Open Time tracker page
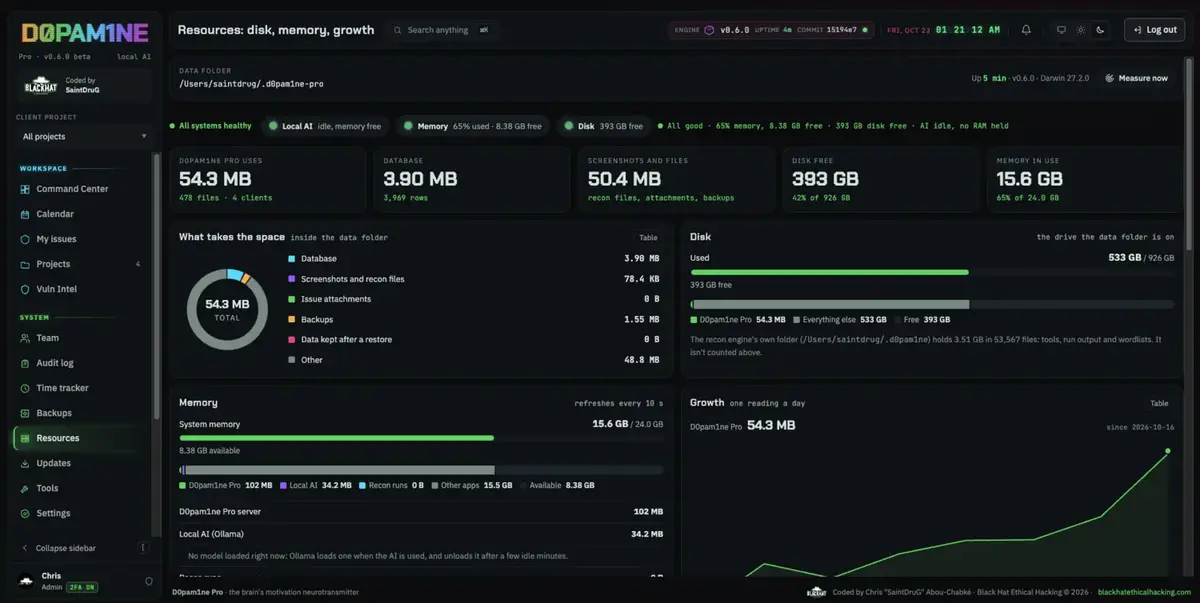 (x=62, y=388)
